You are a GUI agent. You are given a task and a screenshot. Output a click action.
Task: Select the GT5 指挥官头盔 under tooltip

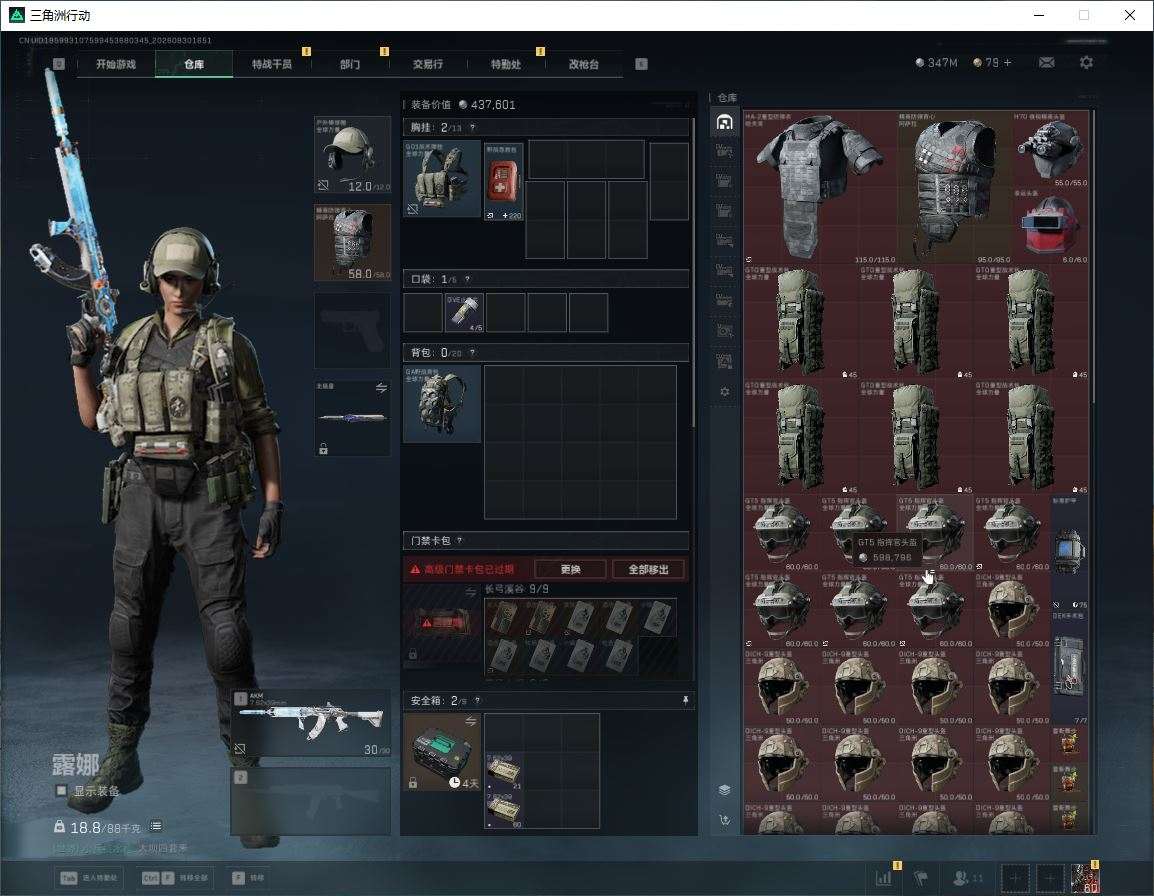(x=935, y=533)
